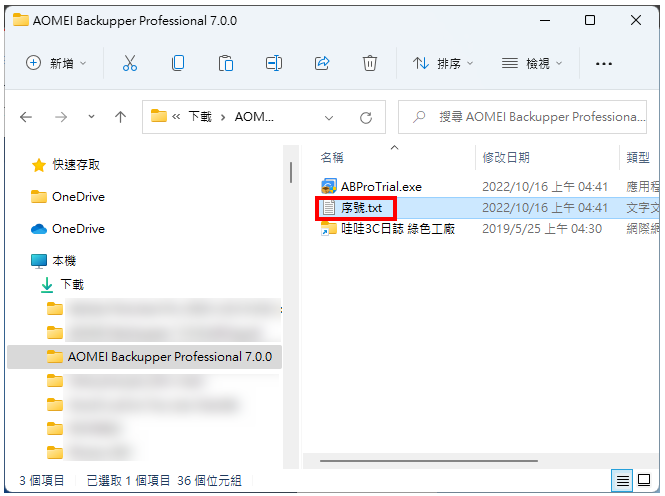The image size is (665, 496).
Task: Open the See more three-dots menu
Action: 604,64
